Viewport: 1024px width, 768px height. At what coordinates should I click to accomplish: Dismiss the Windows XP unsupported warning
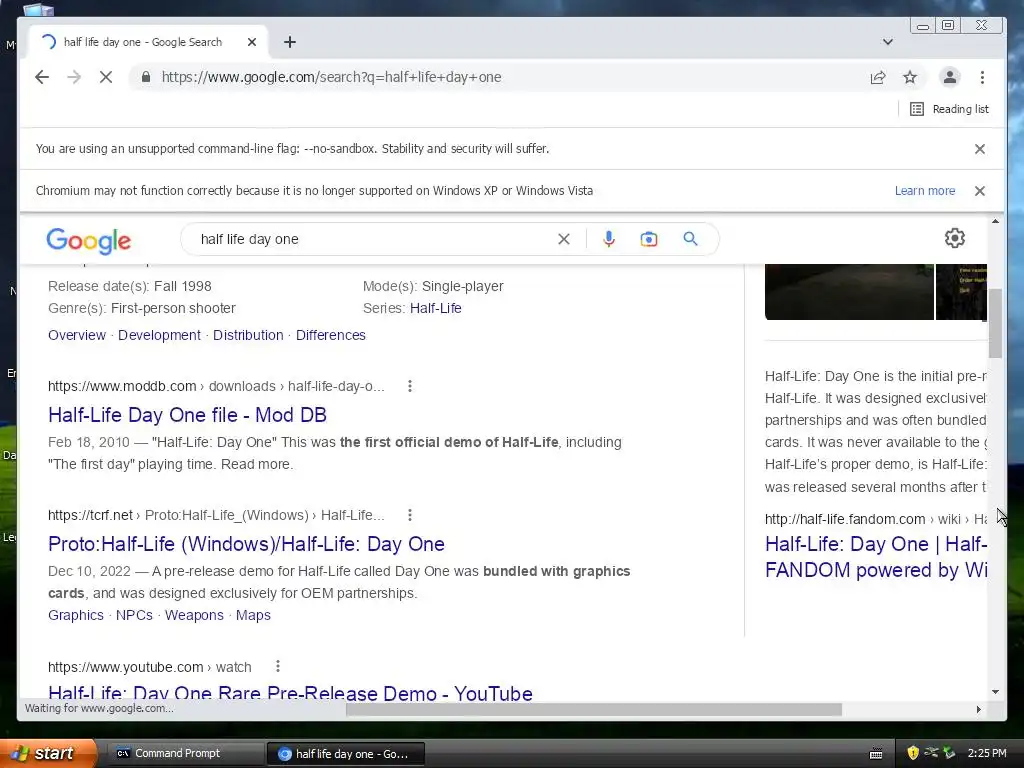pyautogui.click(x=980, y=191)
